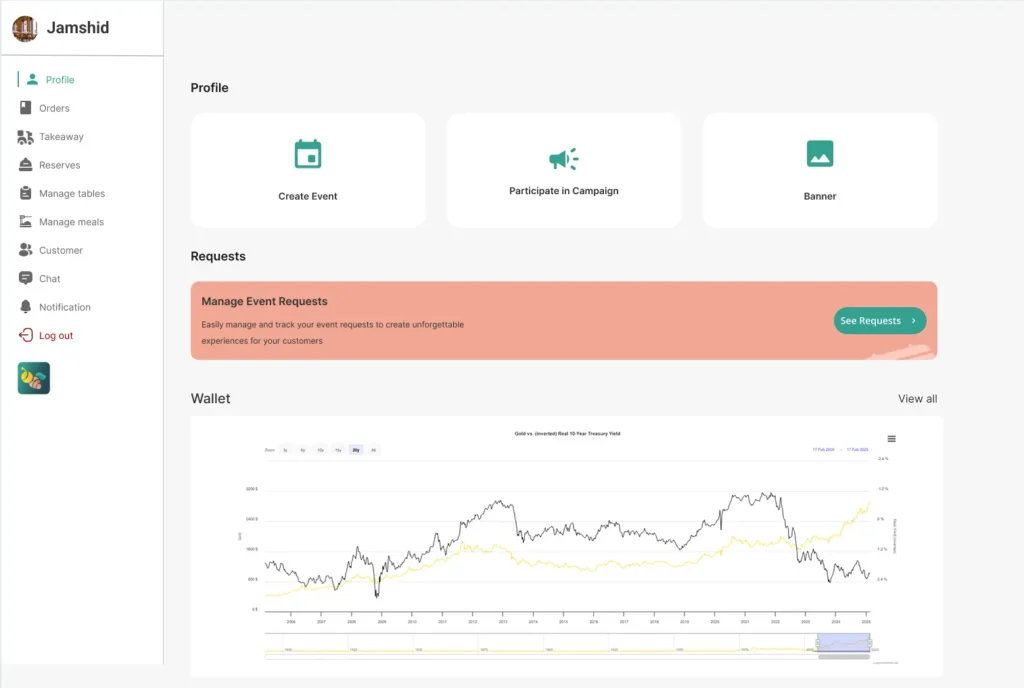
Task: Set chart zoom to All
Action: tap(374, 450)
